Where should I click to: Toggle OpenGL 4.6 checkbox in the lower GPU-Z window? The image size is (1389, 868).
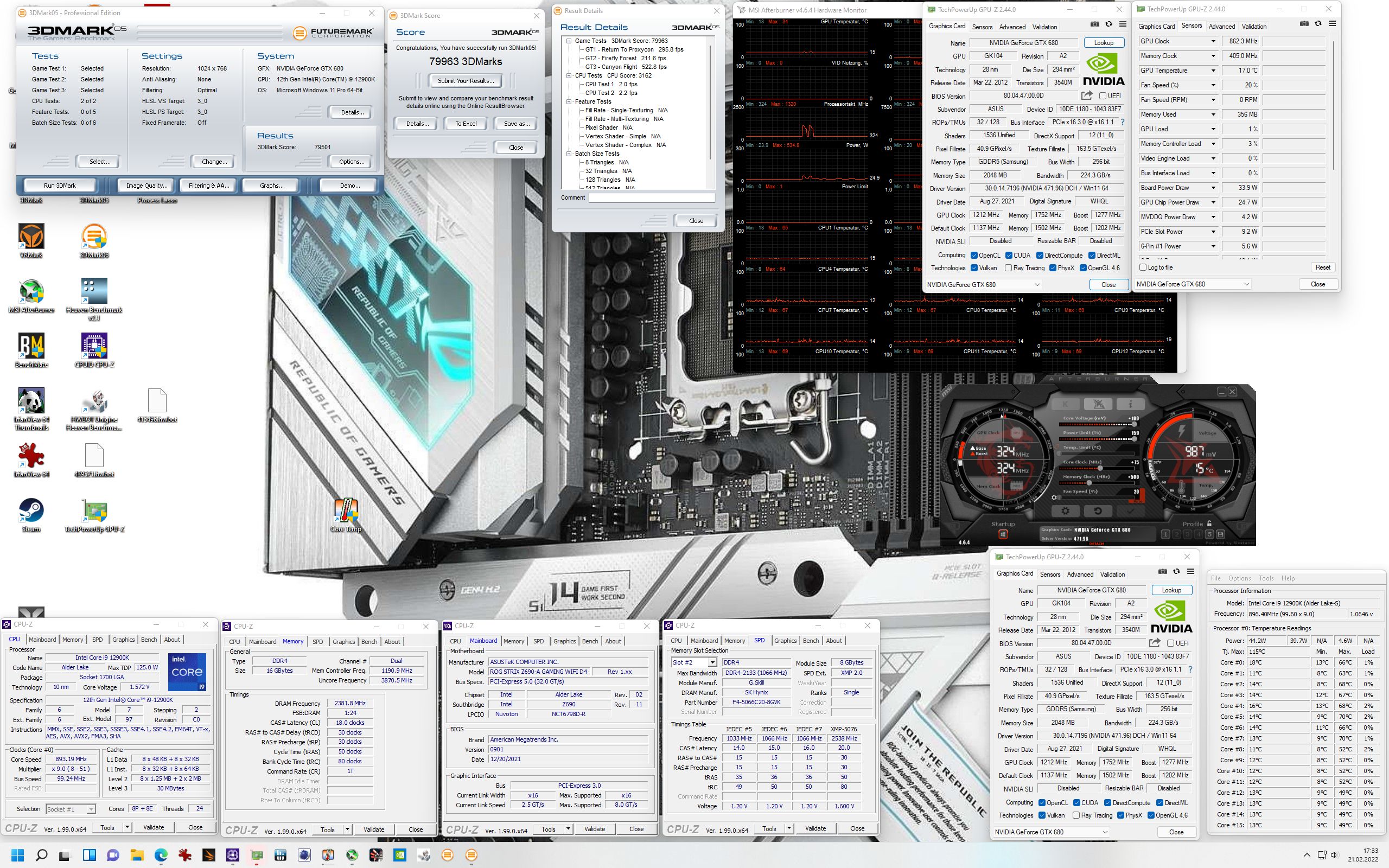[x=1151, y=815]
